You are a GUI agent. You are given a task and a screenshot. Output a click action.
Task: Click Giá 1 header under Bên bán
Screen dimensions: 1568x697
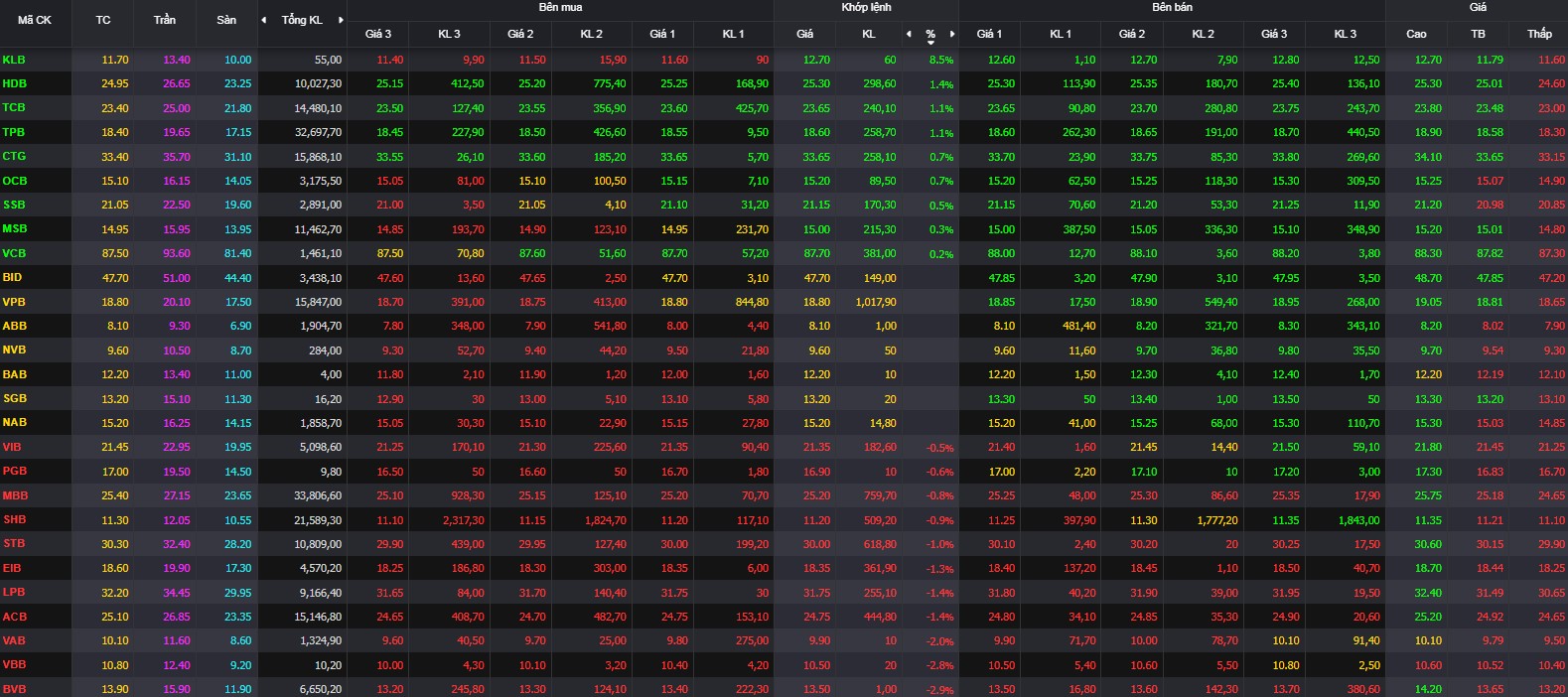tap(989, 34)
